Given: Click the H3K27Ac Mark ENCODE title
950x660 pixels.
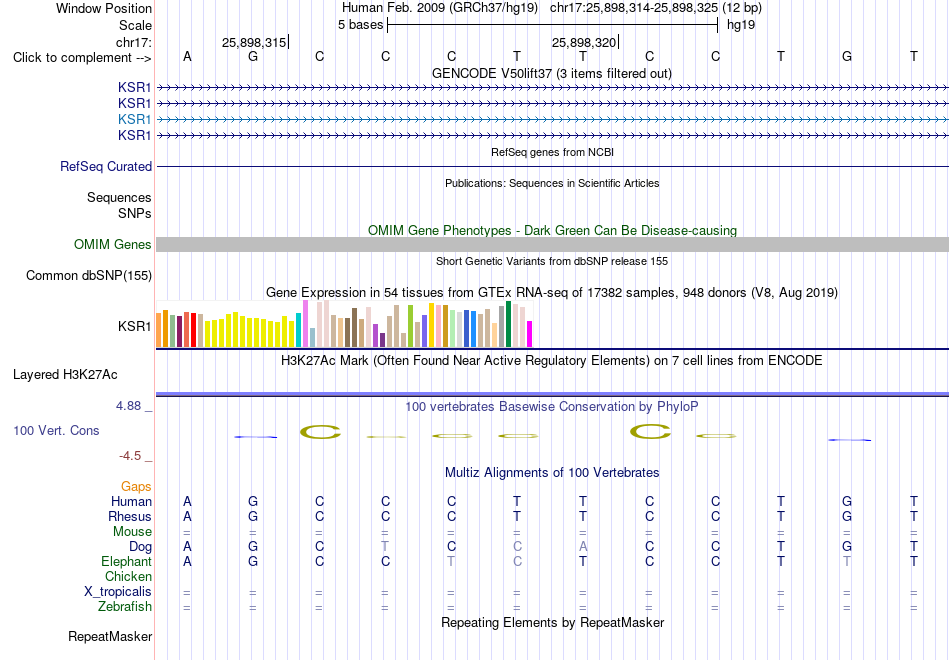Looking at the screenshot, I should click(x=552, y=361).
